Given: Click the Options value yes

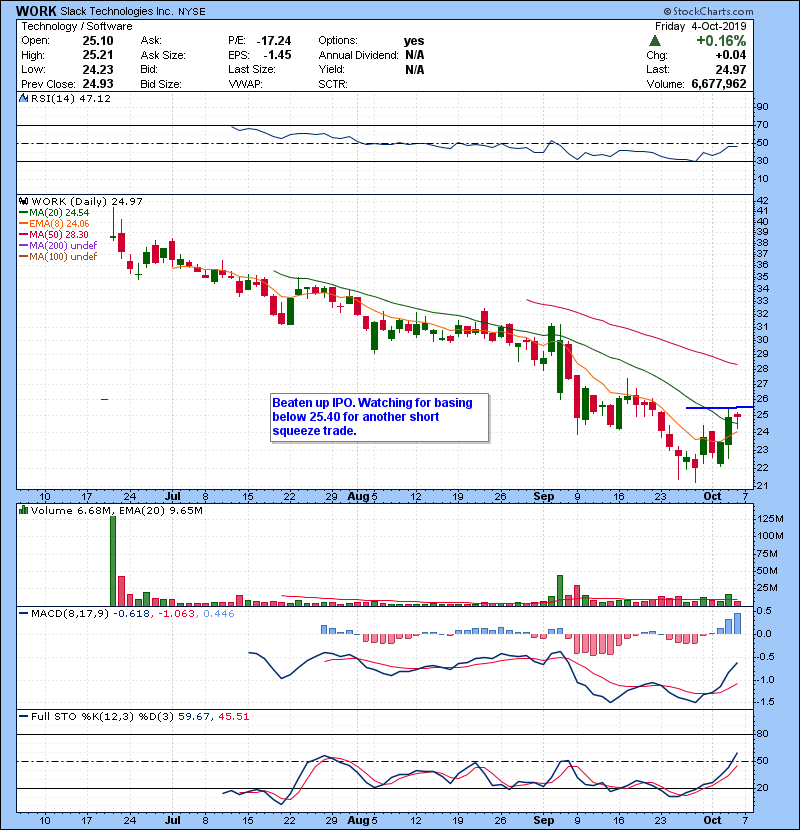Looking at the screenshot, I should tap(414, 41).
